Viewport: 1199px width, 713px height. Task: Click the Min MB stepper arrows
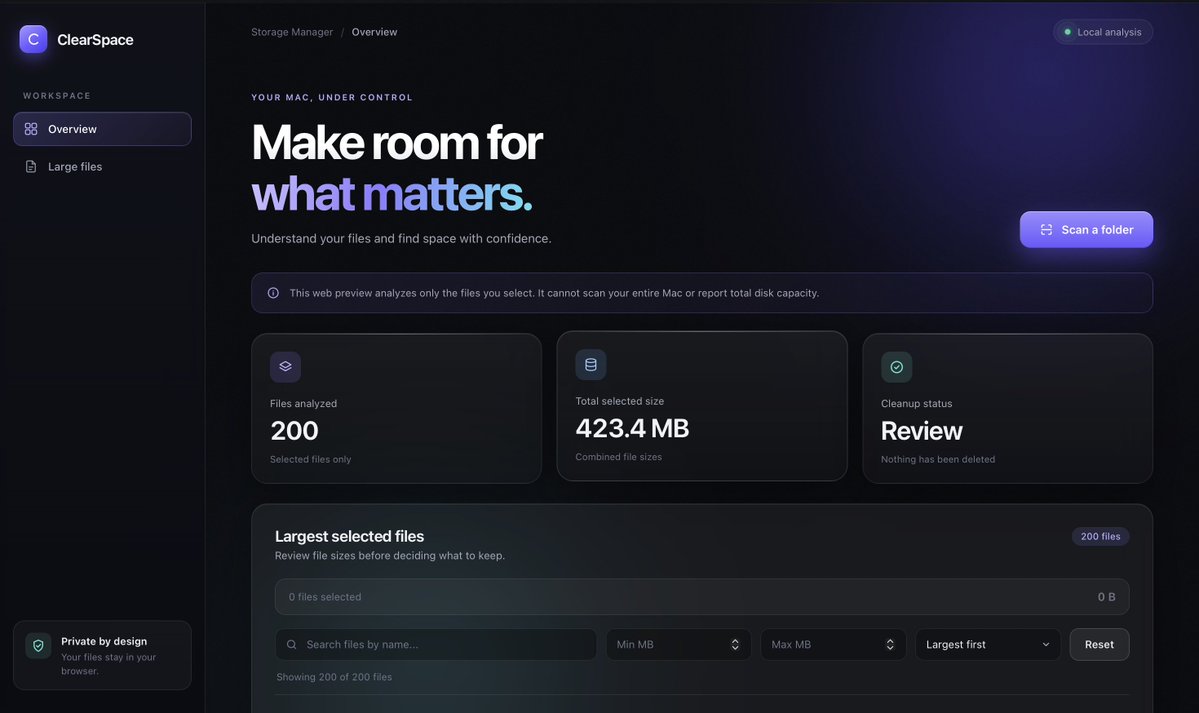[735, 644]
